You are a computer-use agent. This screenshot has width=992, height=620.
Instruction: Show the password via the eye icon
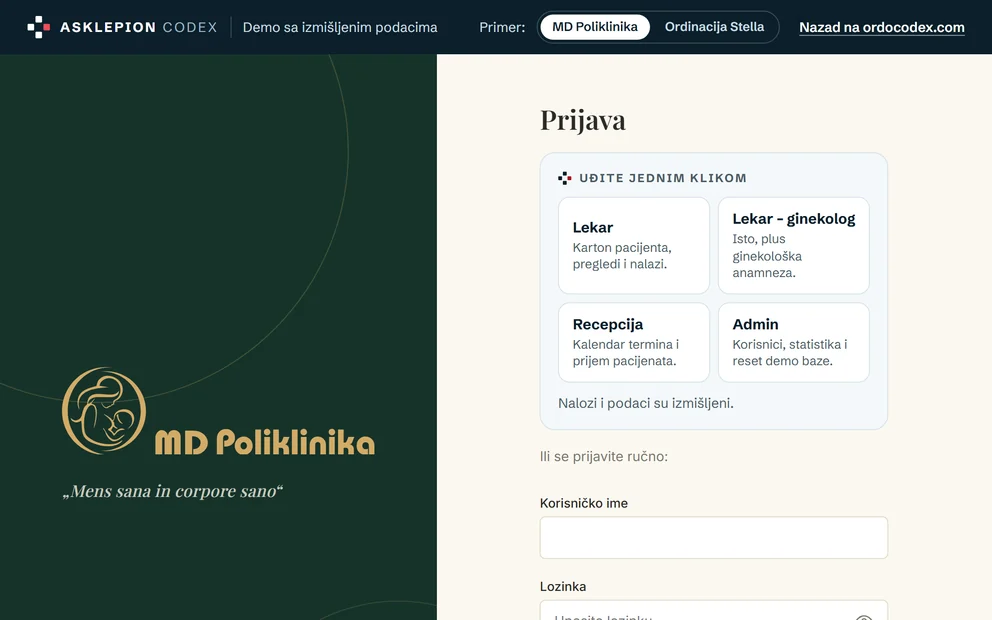pos(864,617)
